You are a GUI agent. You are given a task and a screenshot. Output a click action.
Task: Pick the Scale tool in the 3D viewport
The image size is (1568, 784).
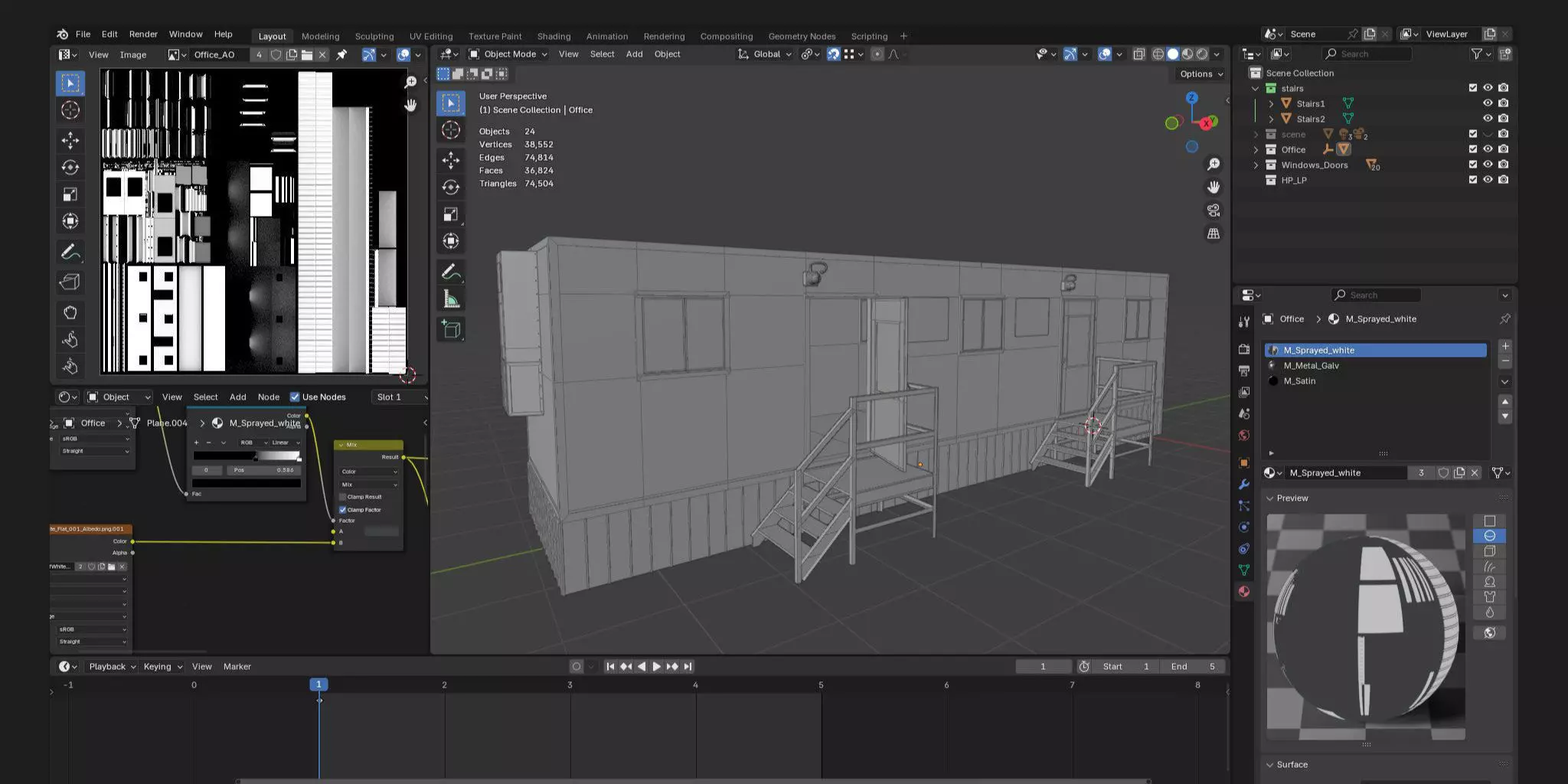coord(451,214)
